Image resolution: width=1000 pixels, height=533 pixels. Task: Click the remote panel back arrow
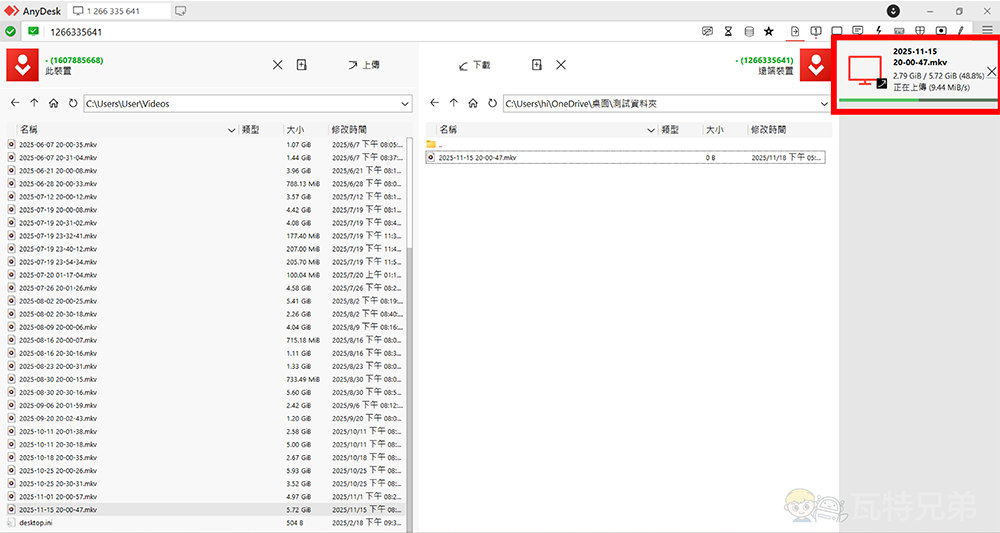(434, 103)
